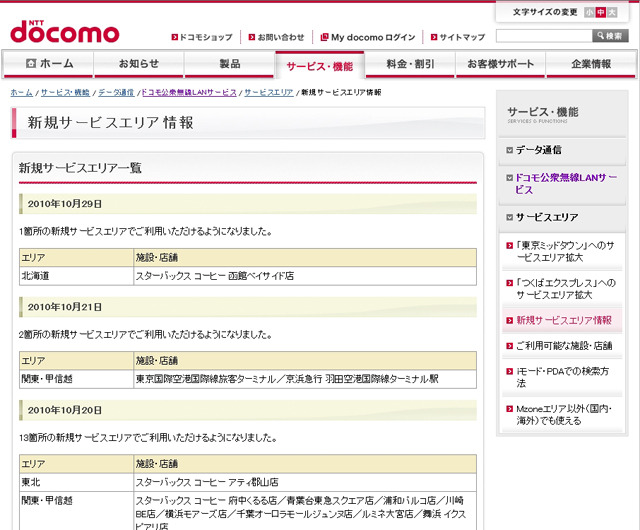Open the ドコモショップ link
Viewport: 640px width, 530px height.
pos(206,37)
